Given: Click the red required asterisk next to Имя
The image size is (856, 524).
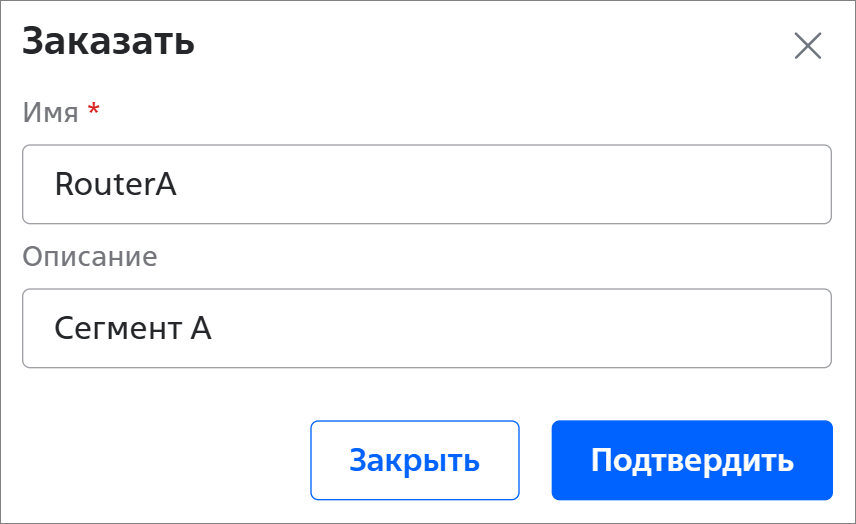Looking at the screenshot, I should pos(94,110).
